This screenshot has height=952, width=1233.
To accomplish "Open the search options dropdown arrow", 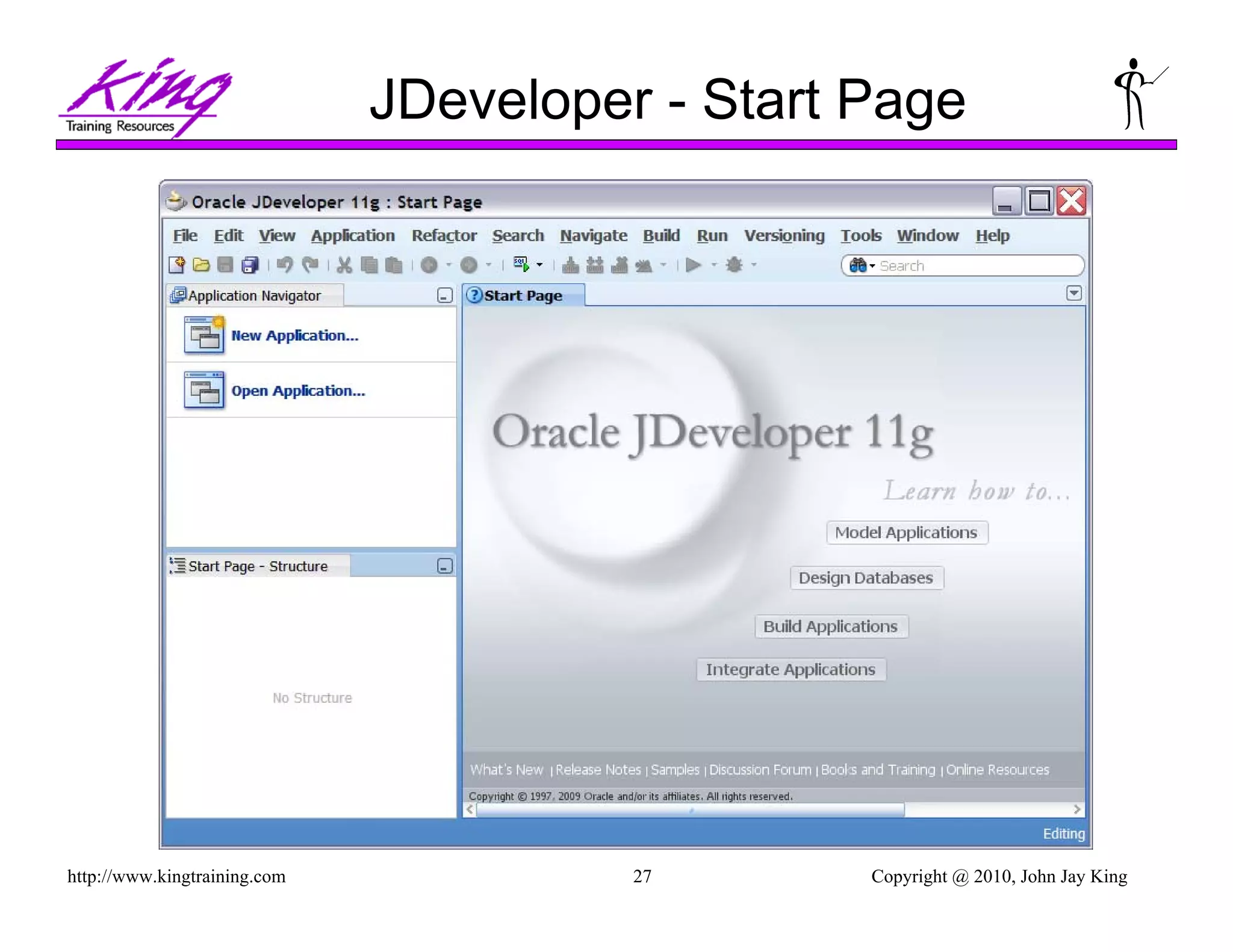I will [872, 266].
